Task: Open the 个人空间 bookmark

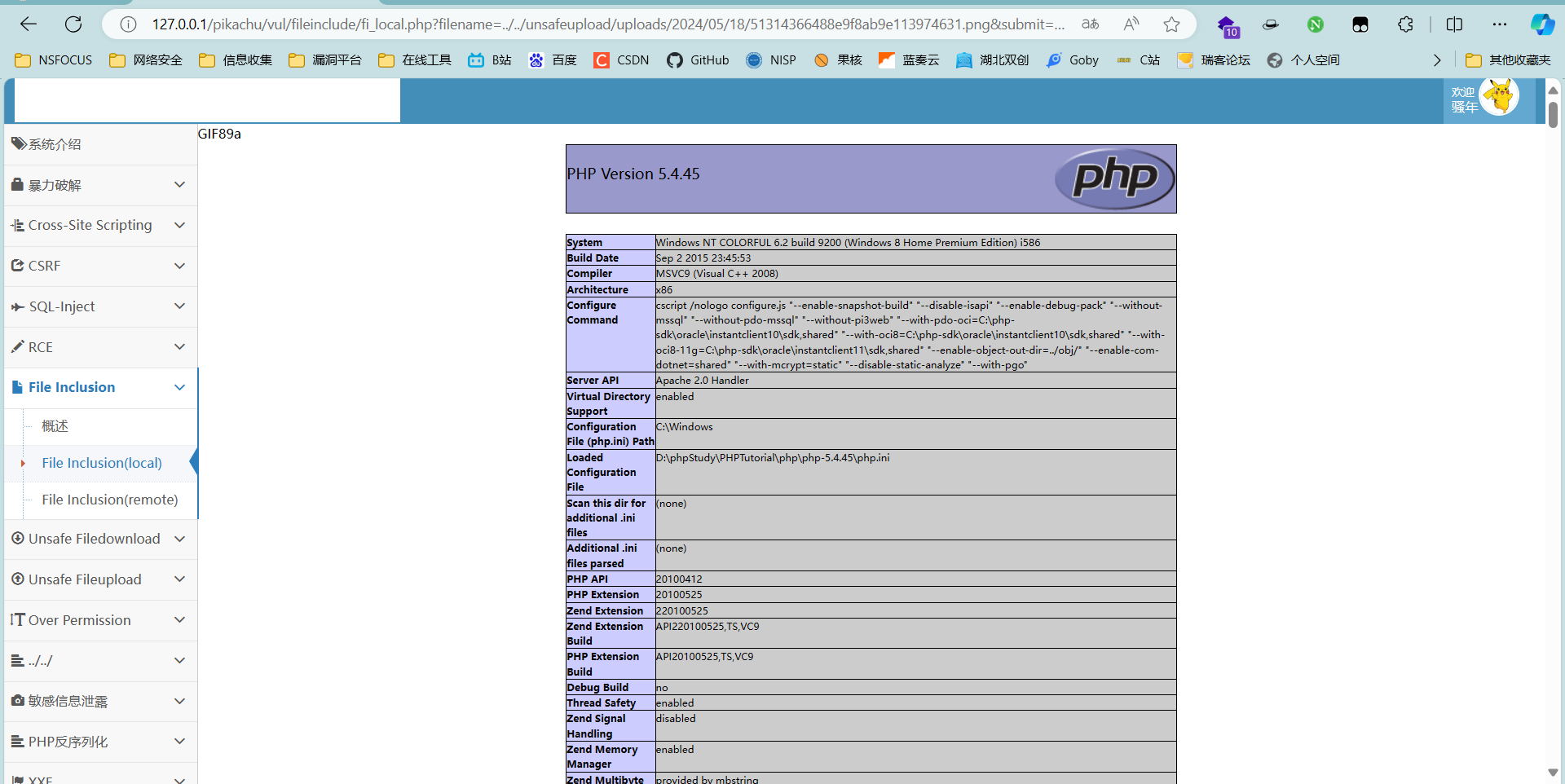Action: click(x=1303, y=60)
